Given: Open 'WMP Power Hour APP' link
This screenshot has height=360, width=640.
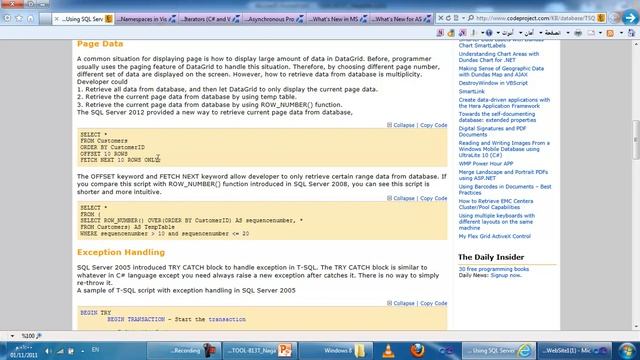Looking at the screenshot, I should [486, 164].
